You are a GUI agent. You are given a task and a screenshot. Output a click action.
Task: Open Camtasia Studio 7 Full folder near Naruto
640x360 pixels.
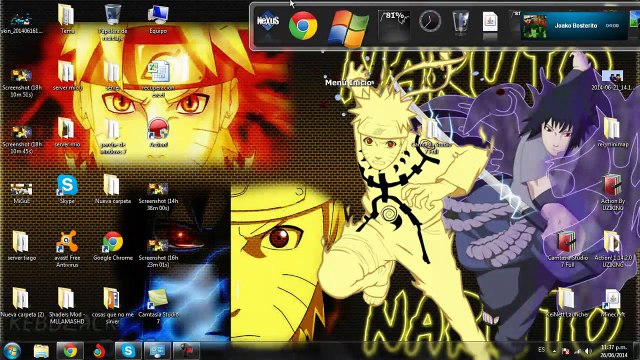pos(432,137)
